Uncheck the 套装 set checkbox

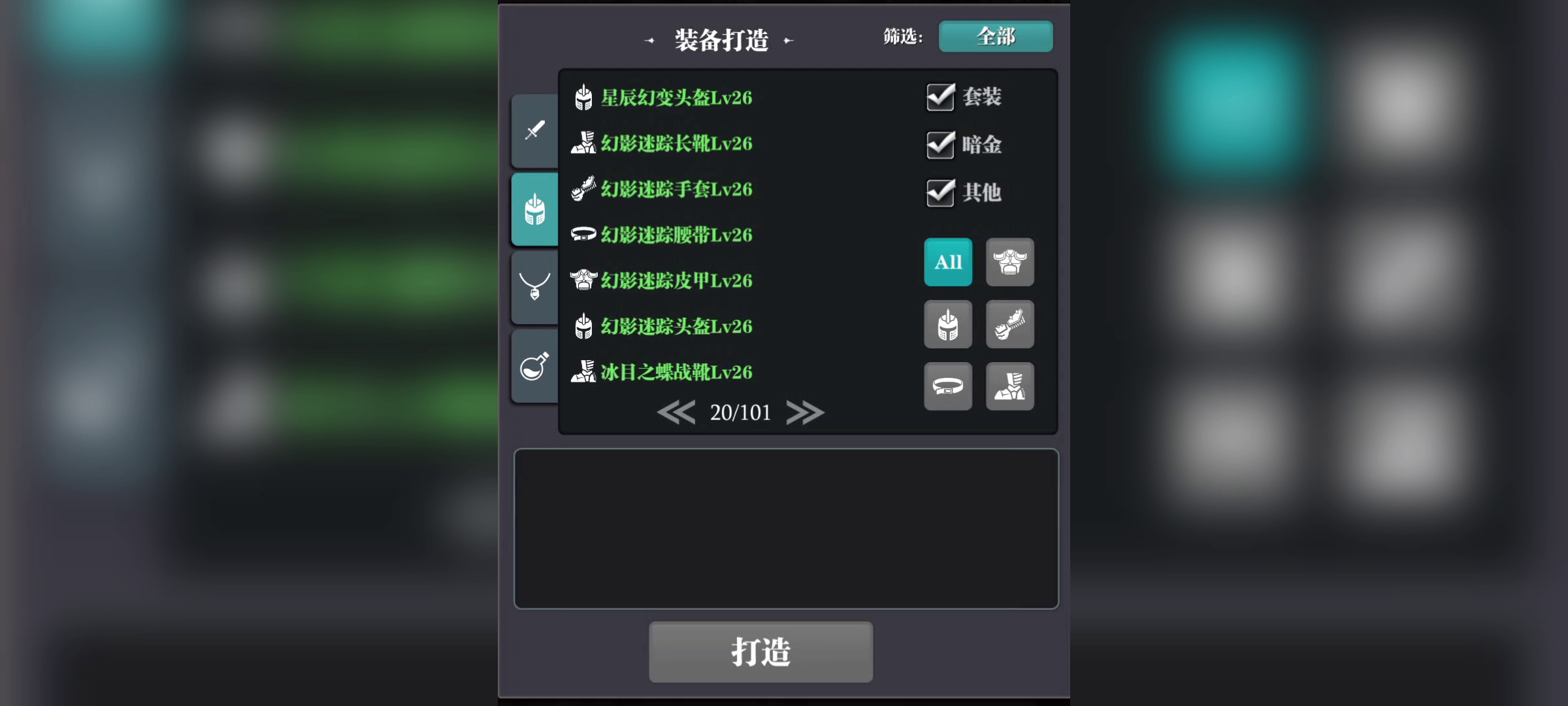[941, 97]
